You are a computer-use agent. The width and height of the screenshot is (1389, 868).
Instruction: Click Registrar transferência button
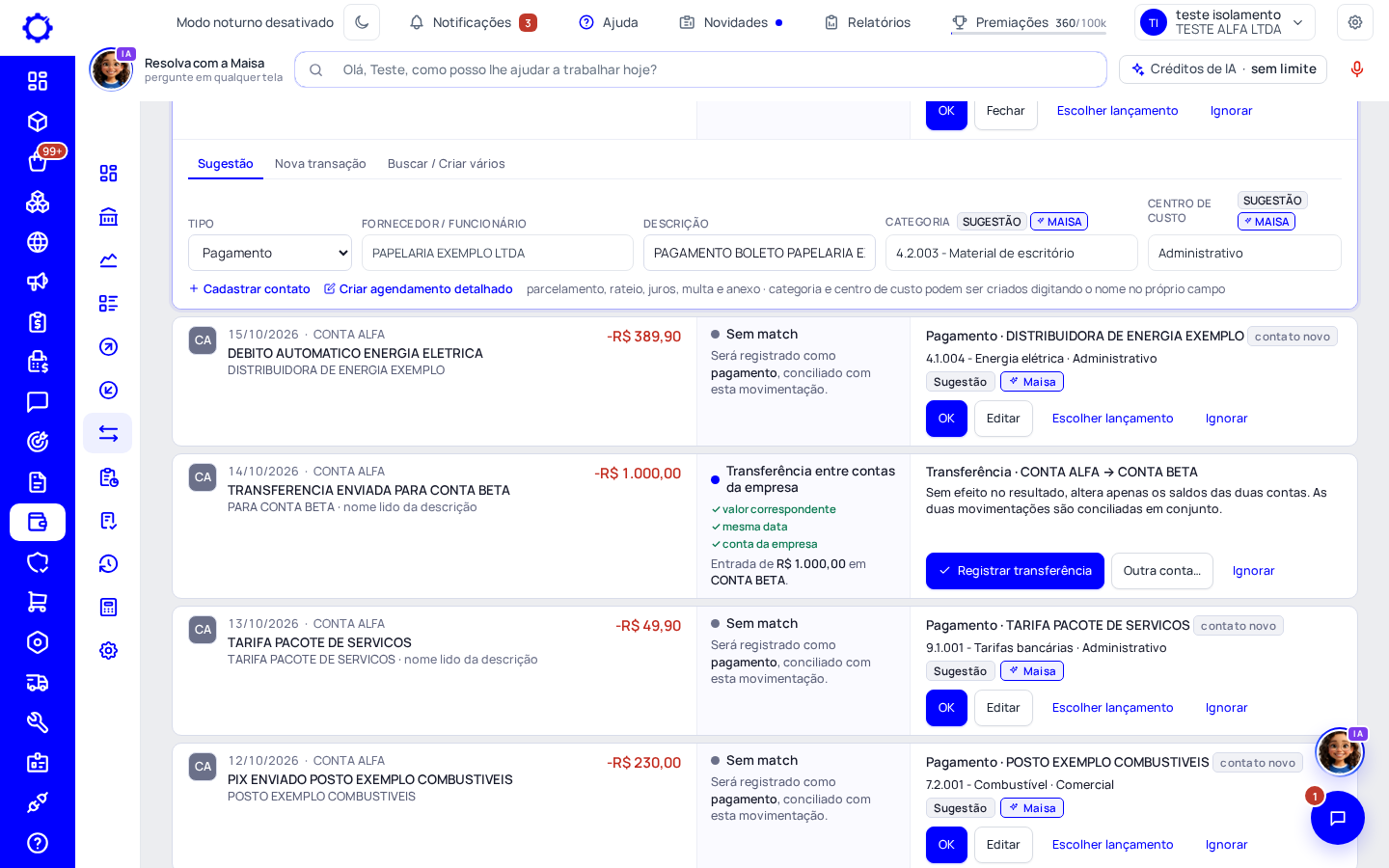pos(1015,571)
